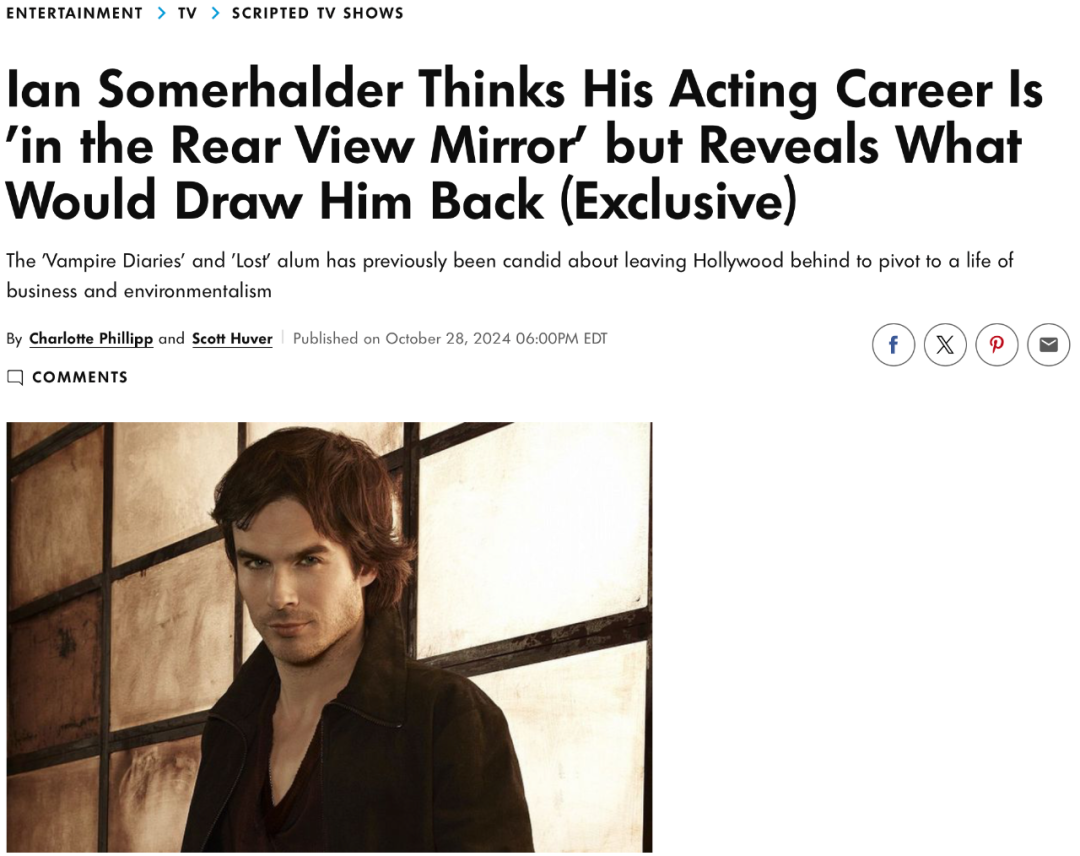Click the chevron after Entertainment breadcrumb
The image size is (1080, 856).
[x=161, y=13]
